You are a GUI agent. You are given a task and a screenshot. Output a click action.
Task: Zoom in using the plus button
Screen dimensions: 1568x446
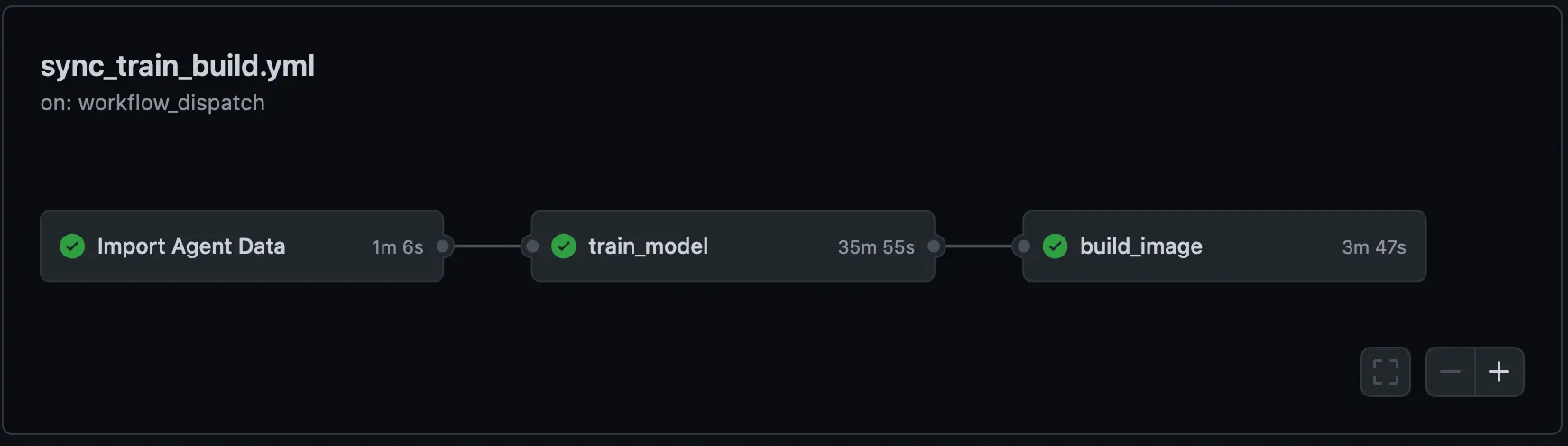pos(1499,372)
